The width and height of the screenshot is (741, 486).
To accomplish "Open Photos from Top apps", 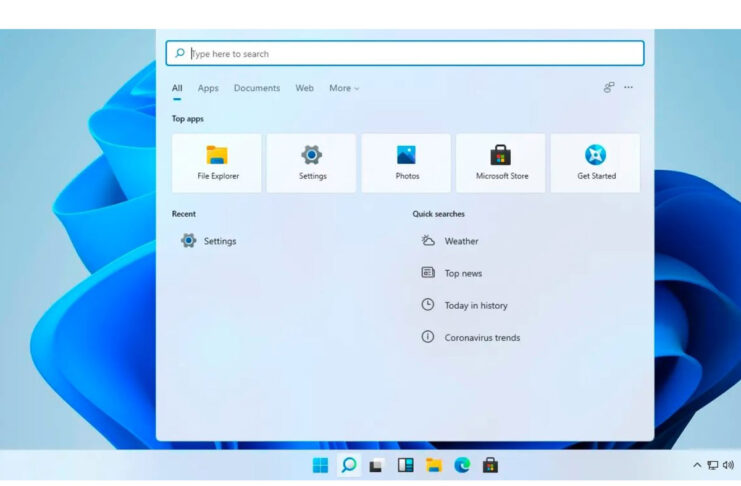I will pos(406,163).
